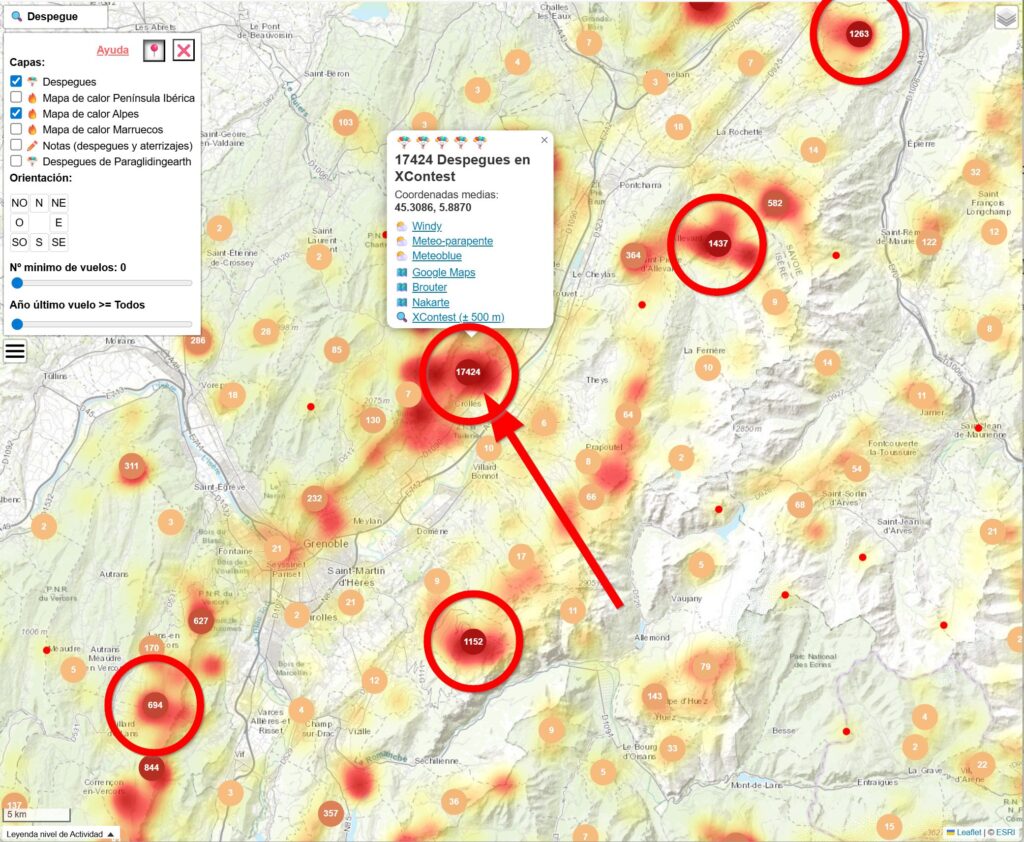
Task: Select the 1263 takeoff cluster
Action: [x=858, y=34]
